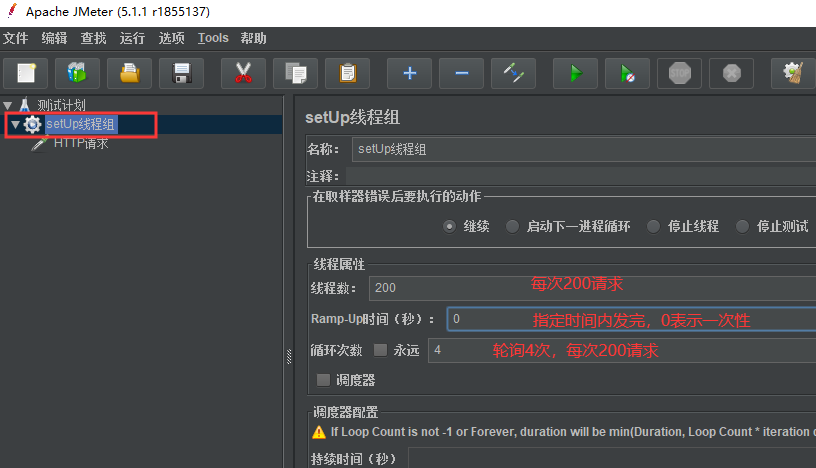Click the Clear results broom icon
Image resolution: width=816 pixels, height=468 pixels.
[x=793, y=73]
